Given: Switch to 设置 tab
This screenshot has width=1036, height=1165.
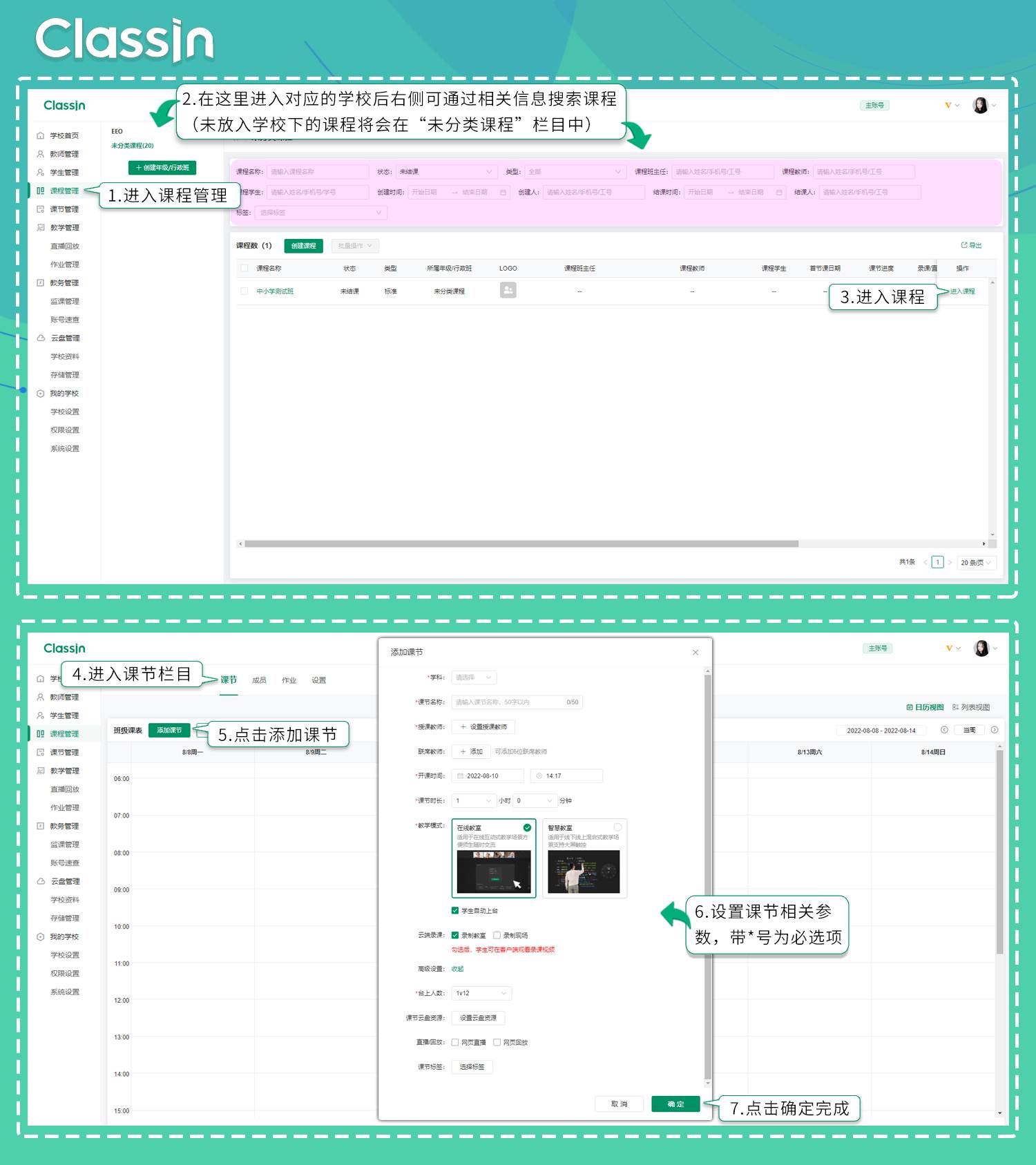Looking at the screenshot, I should tap(318, 680).
